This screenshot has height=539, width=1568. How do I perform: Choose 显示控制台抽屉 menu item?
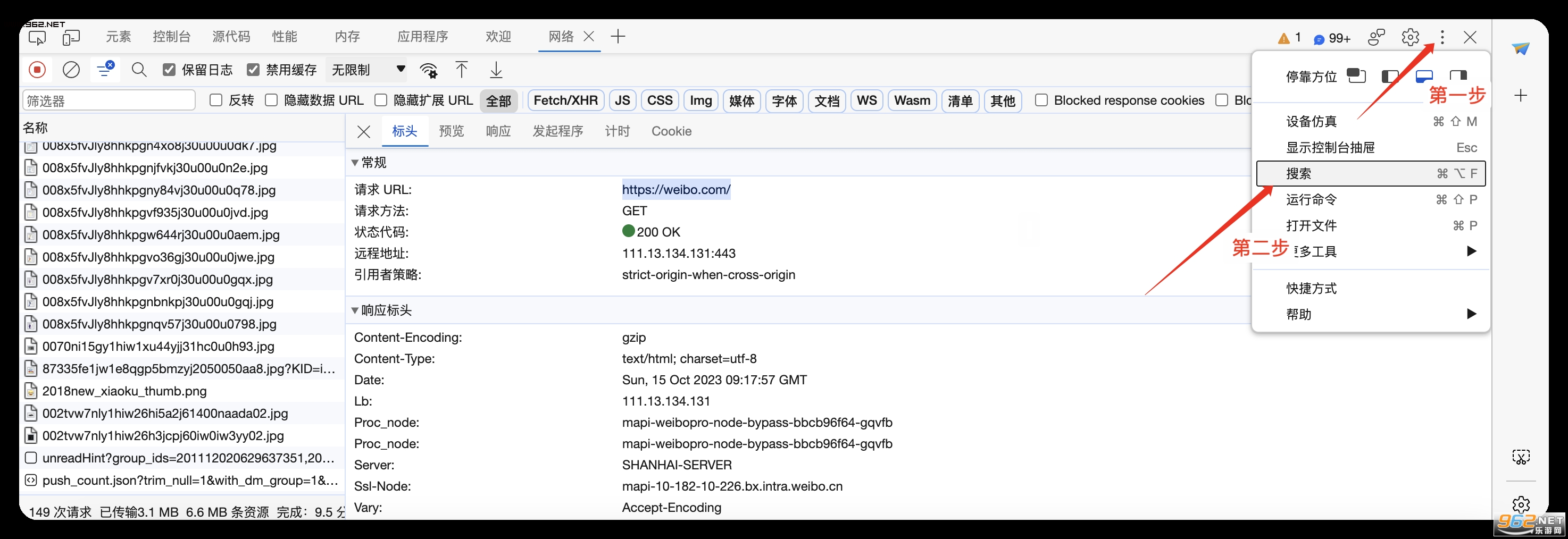coord(1371,147)
